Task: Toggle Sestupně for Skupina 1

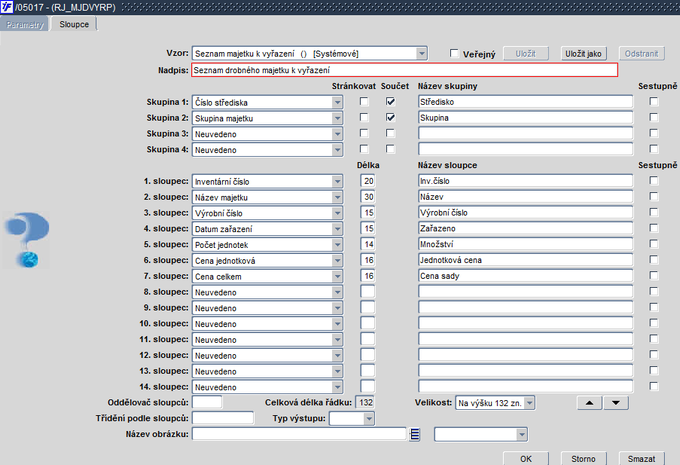Action: point(654,102)
